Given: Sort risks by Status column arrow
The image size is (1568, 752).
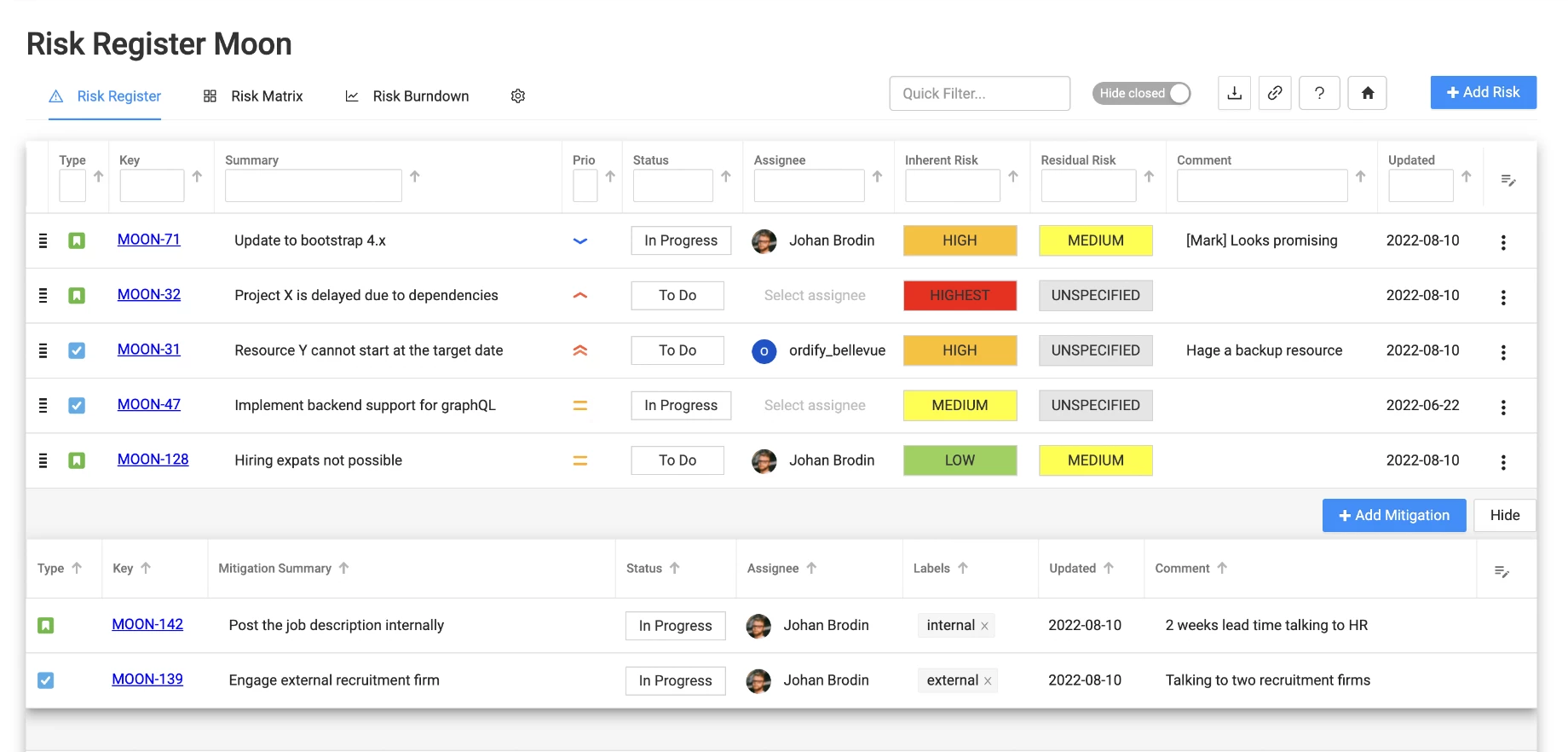Looking at the screenshot, I should pyautogui.click(x=726, y=176).
